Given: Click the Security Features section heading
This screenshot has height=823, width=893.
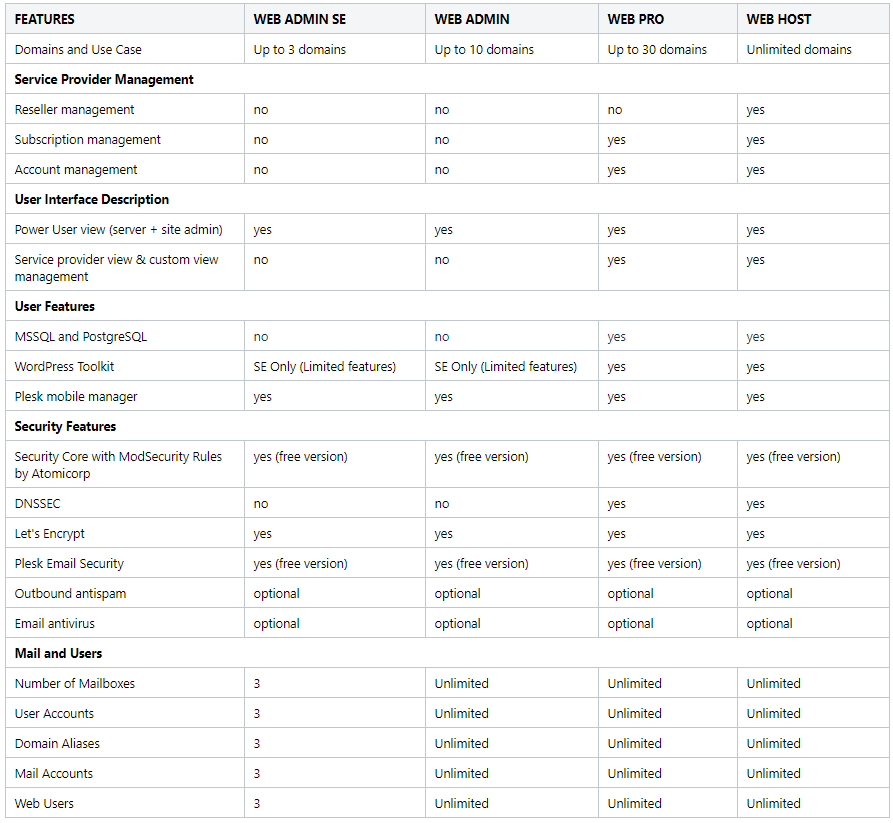Looking at the screenshot, I should (65, 426).
